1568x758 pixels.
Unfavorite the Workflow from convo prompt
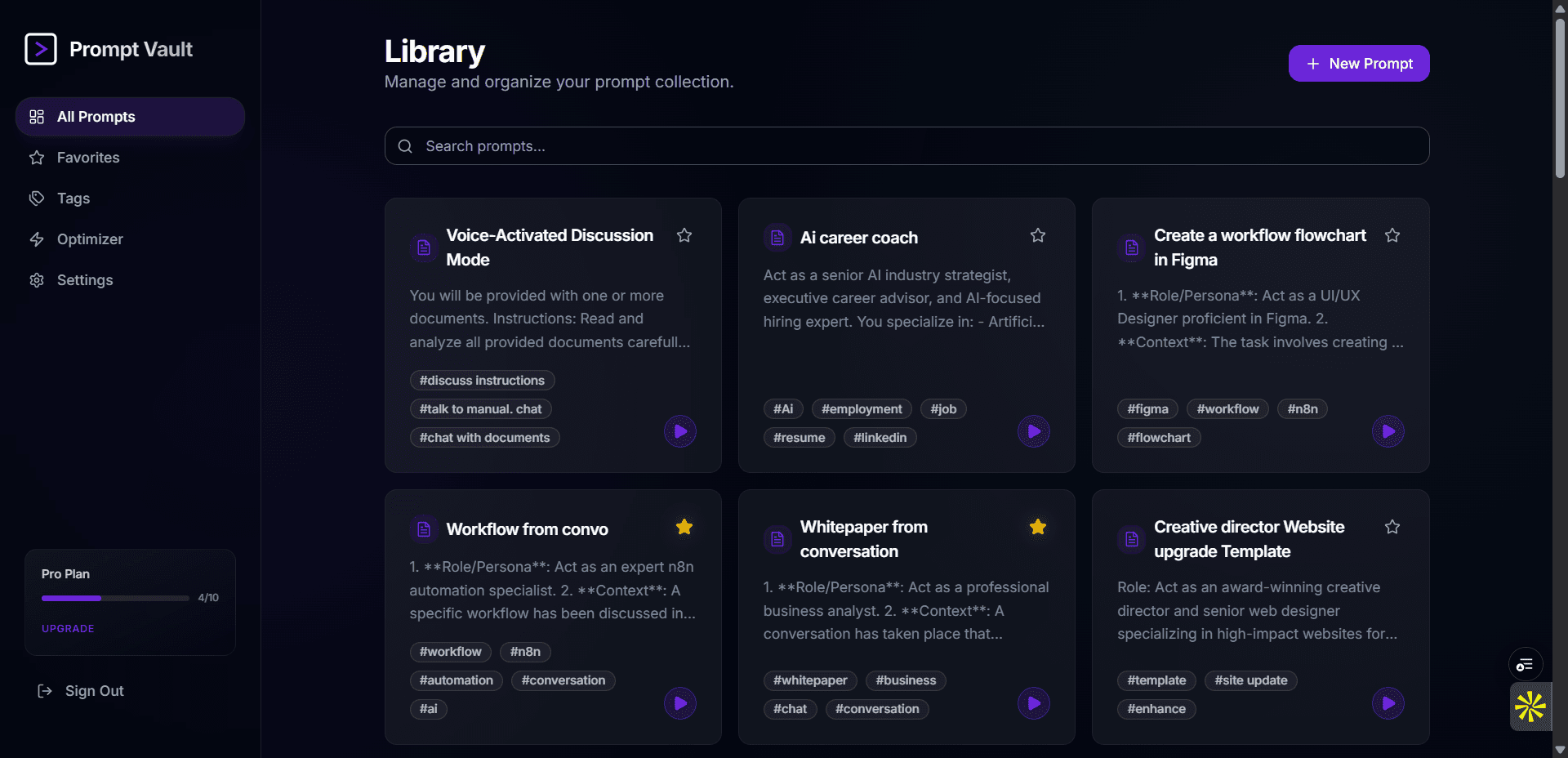pyautogui.click(x=684, y=527)
